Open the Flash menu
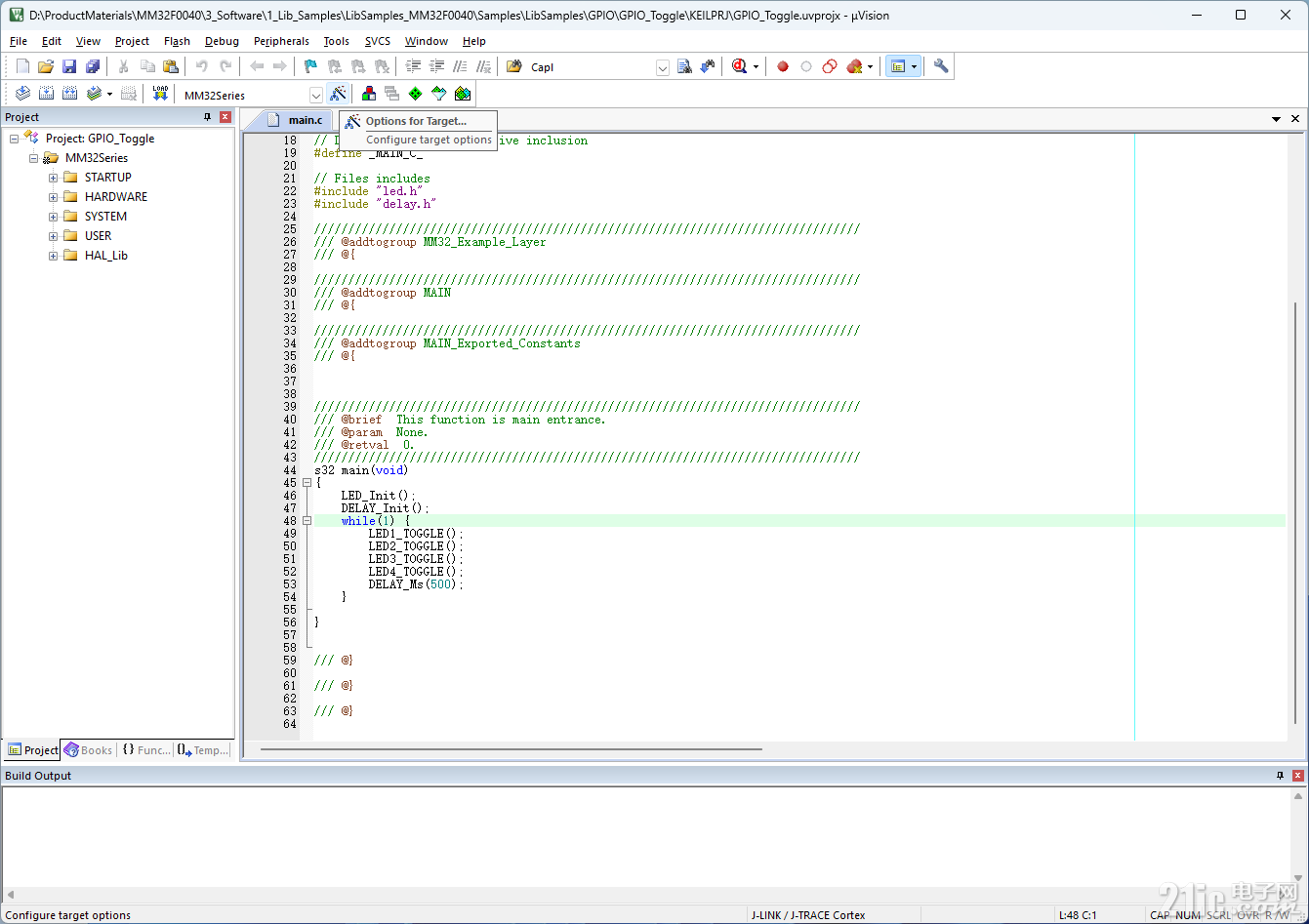Screen dimensions: 1309x924 point(177,41)
